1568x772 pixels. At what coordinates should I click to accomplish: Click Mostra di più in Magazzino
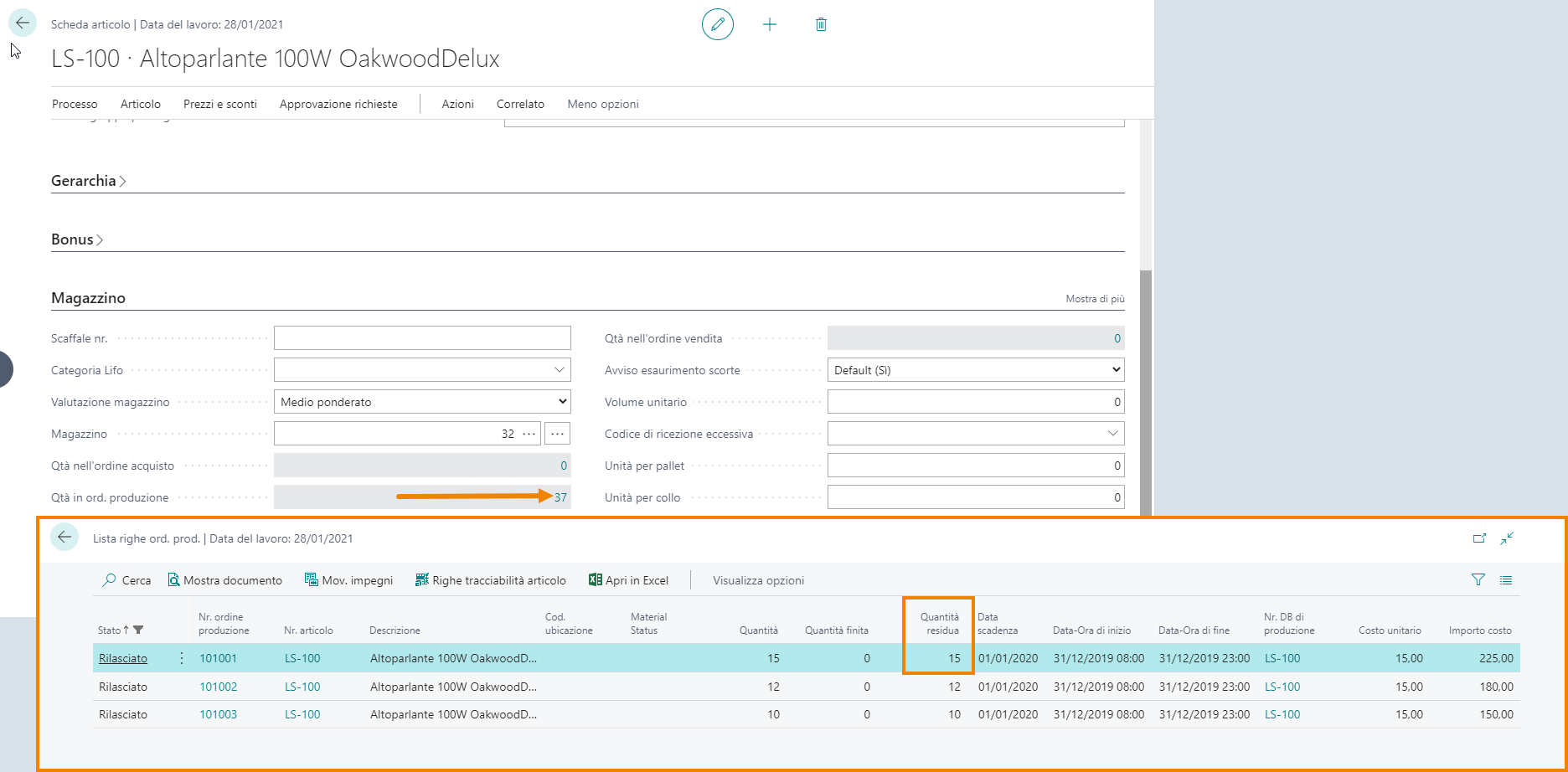pyautogui.click(x=1095, y=299)
